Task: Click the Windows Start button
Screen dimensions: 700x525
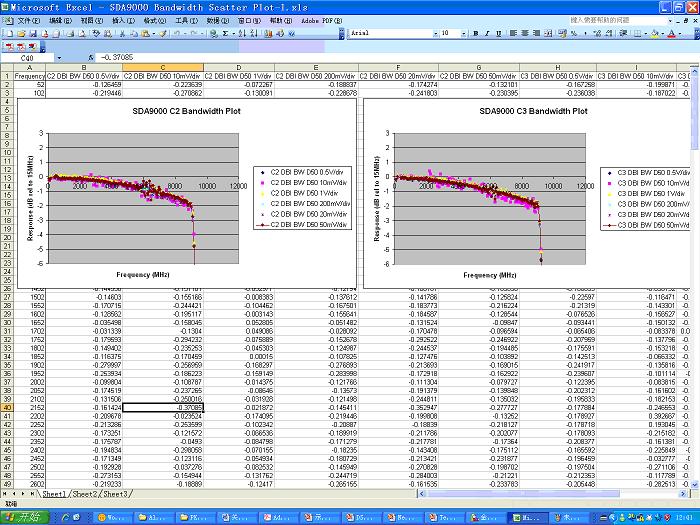Action: [x=20, y=516]
